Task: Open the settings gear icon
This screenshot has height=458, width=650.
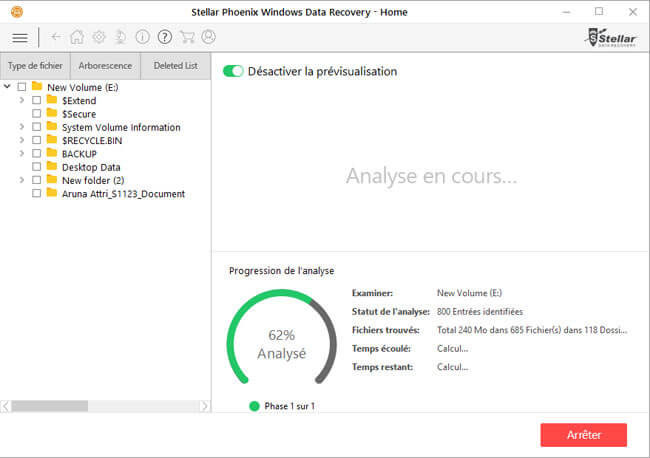Action: tap(99, 37)
